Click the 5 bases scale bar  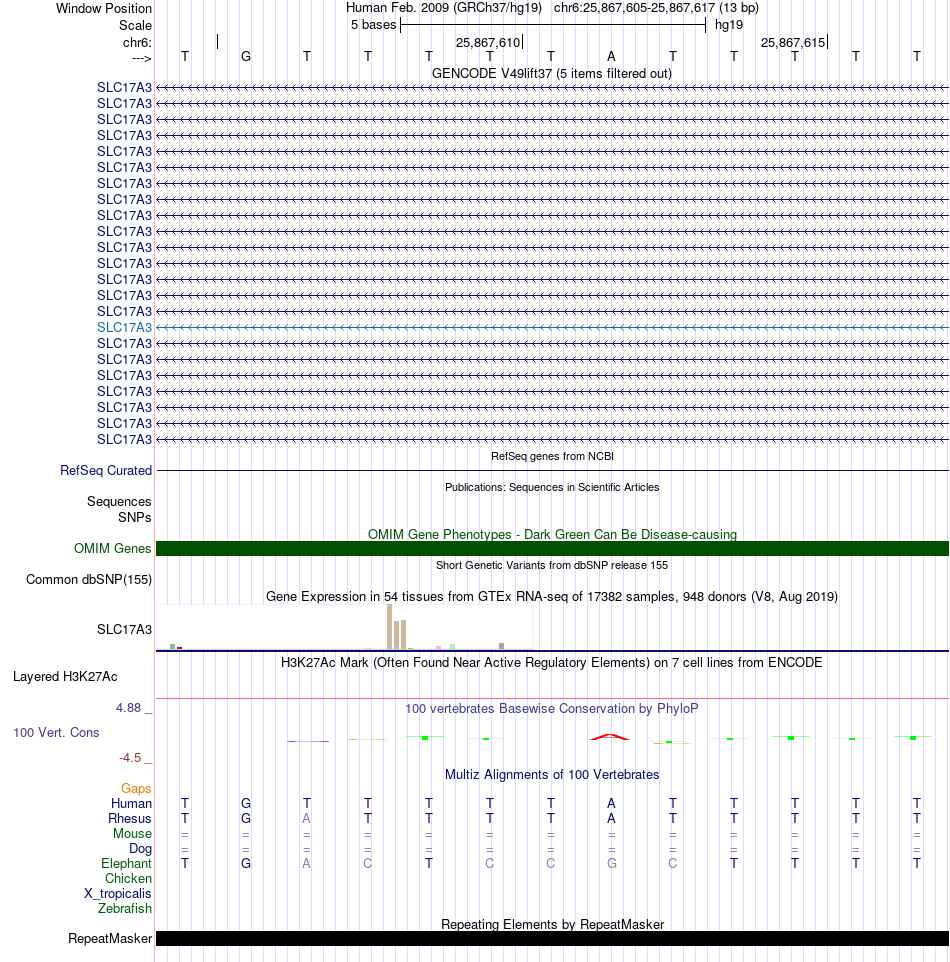click(x=553, y=25)
